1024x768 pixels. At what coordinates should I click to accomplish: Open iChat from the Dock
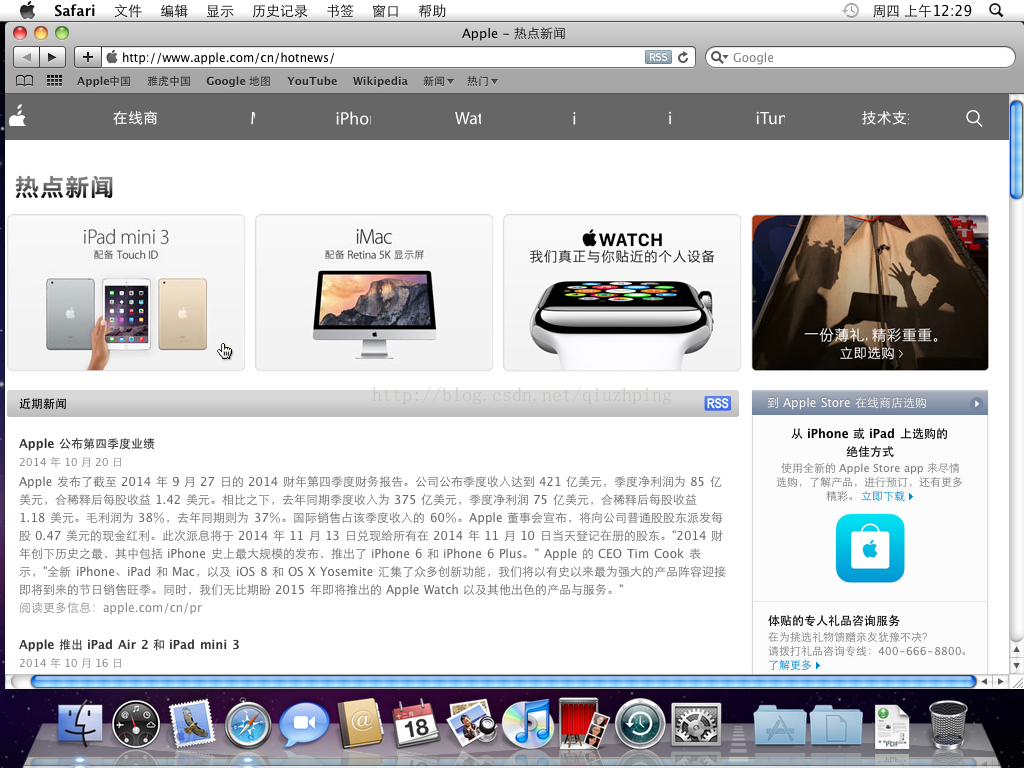pyautogui.click(x=304, y=724)
